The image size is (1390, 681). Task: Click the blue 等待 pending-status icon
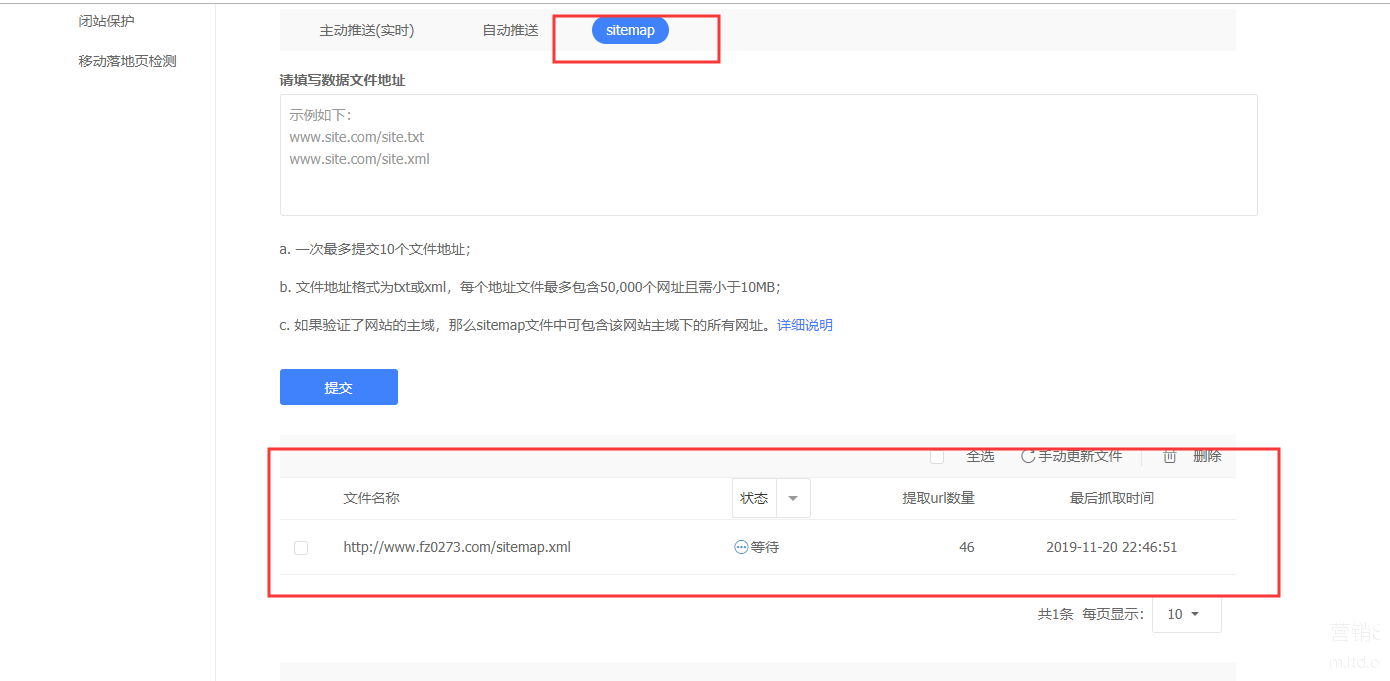pyautogui.click(x=740, y=547)
